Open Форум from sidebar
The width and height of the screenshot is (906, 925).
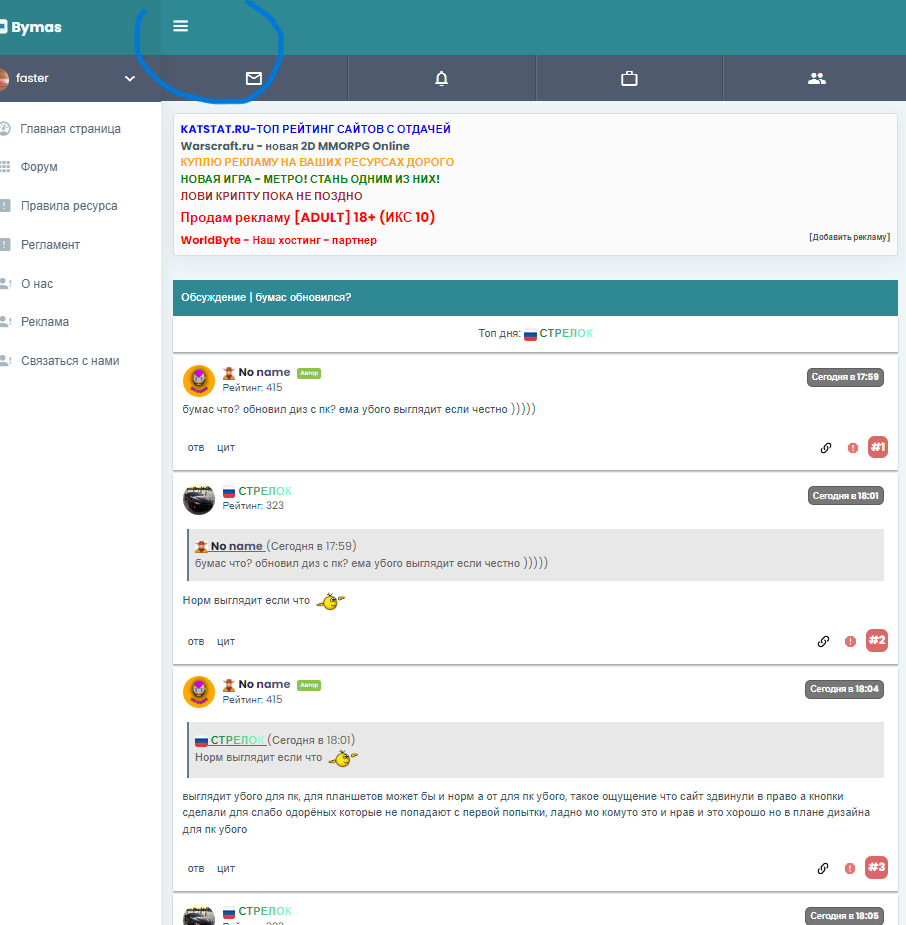(39, 167)
